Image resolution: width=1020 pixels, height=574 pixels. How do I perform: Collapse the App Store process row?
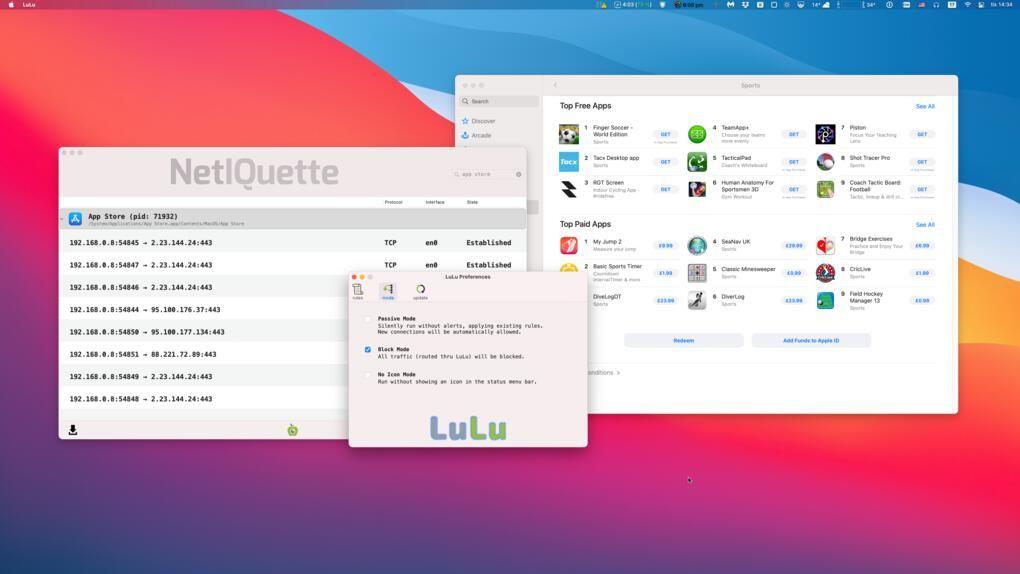(x=62, y=219)
